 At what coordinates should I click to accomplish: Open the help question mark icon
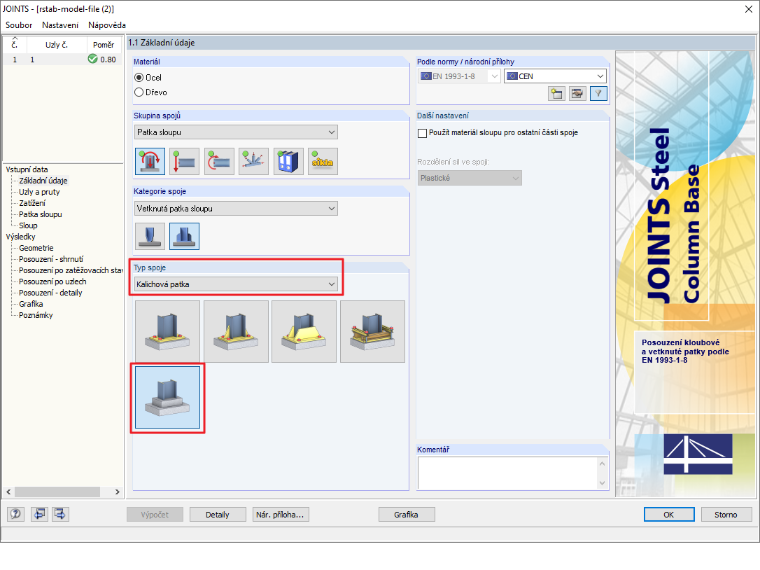pos(16,514)
